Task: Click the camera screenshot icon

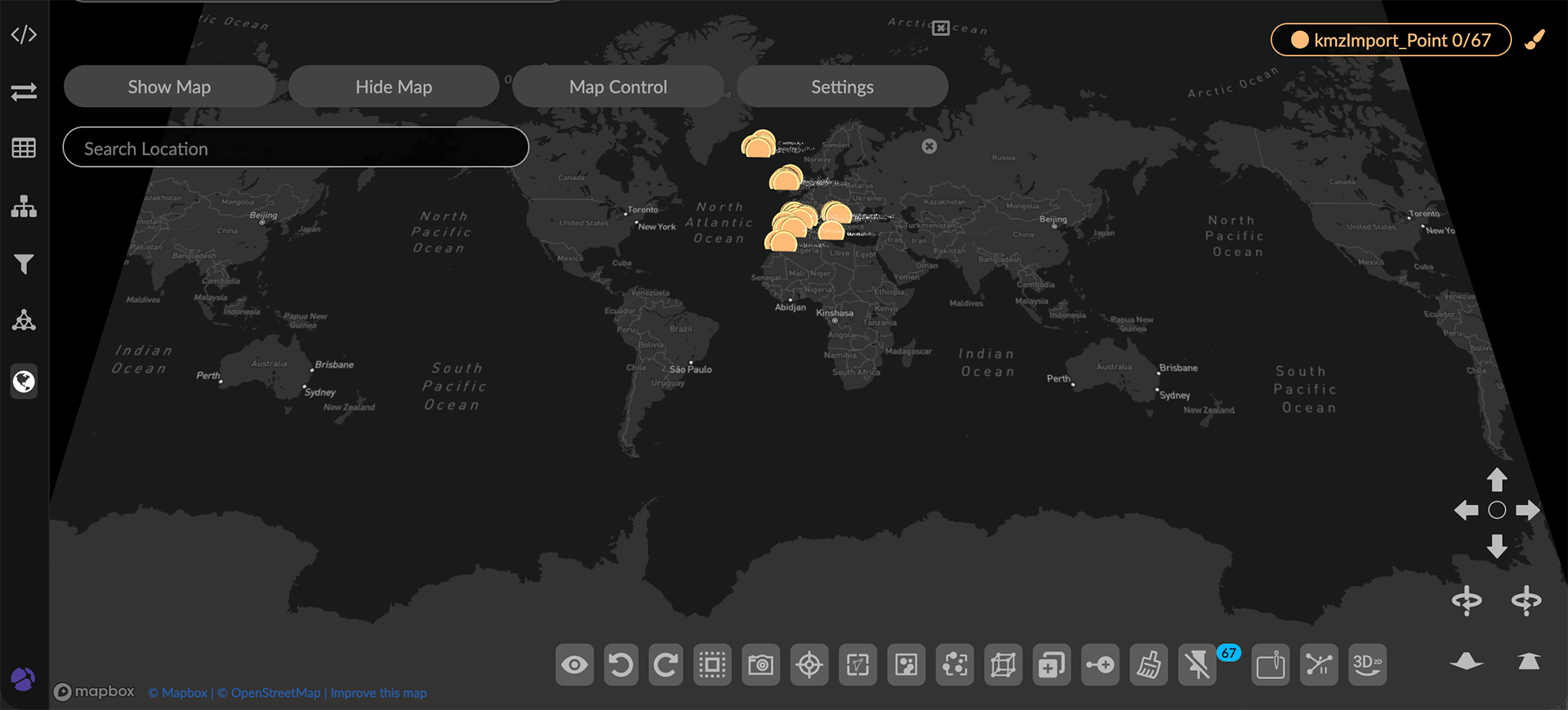Action: point(760,665)
